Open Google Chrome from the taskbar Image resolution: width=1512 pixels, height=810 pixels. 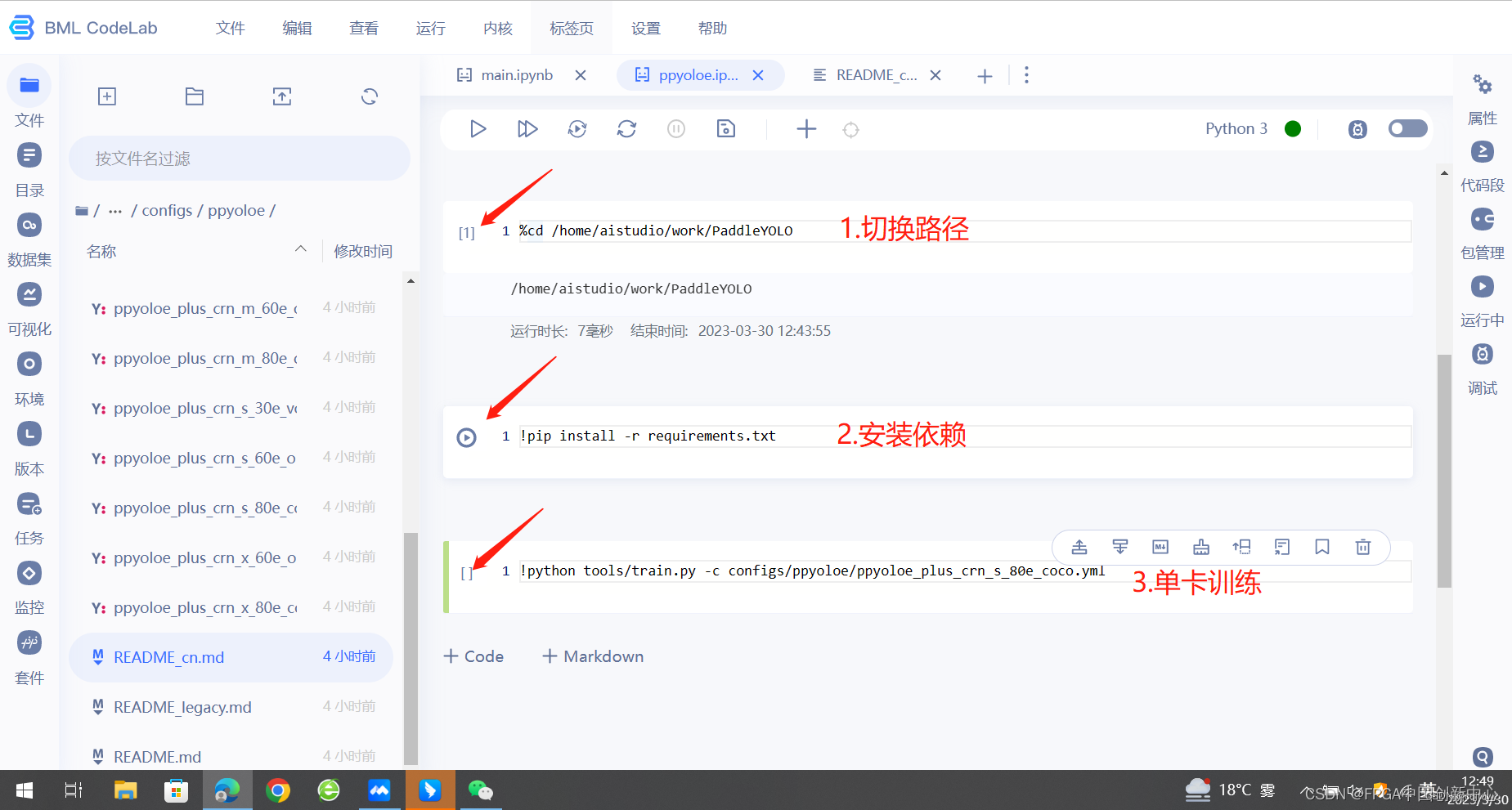click(277, 790)
